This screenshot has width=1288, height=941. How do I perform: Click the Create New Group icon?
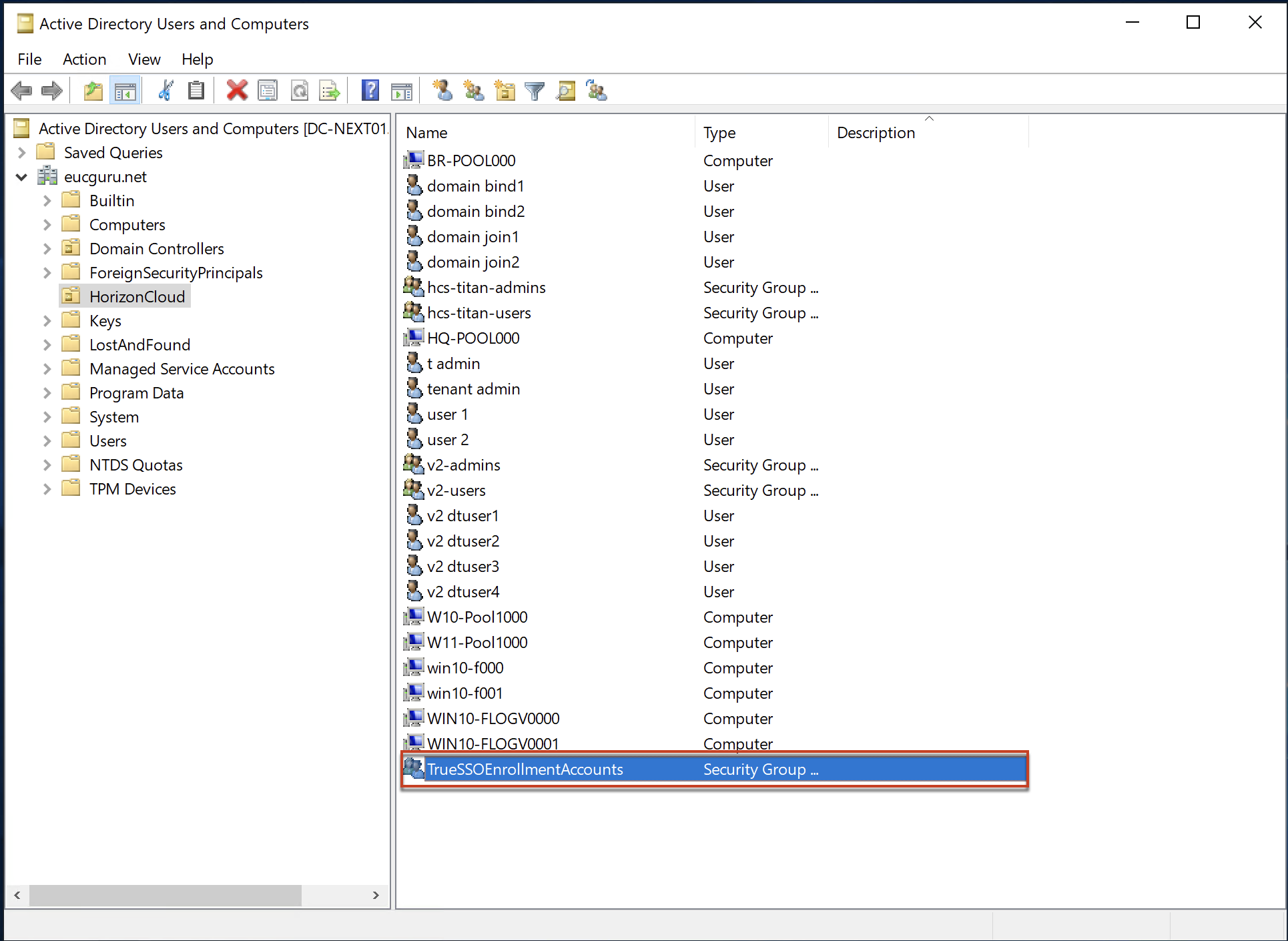(474, 90)
